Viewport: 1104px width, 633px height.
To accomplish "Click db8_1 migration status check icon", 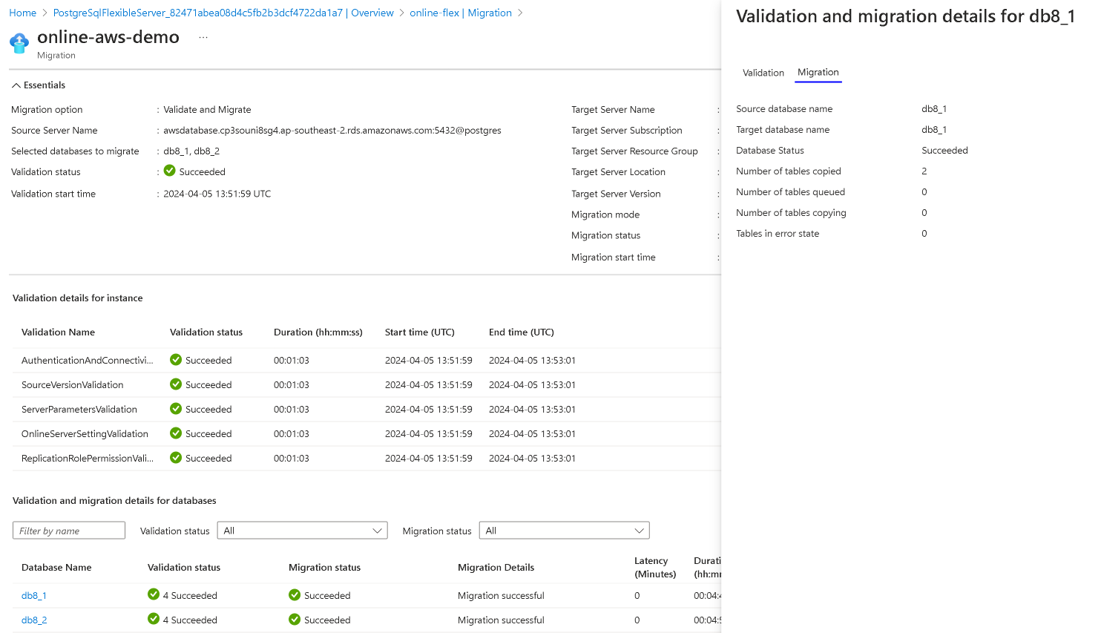I will coord(294,595).
